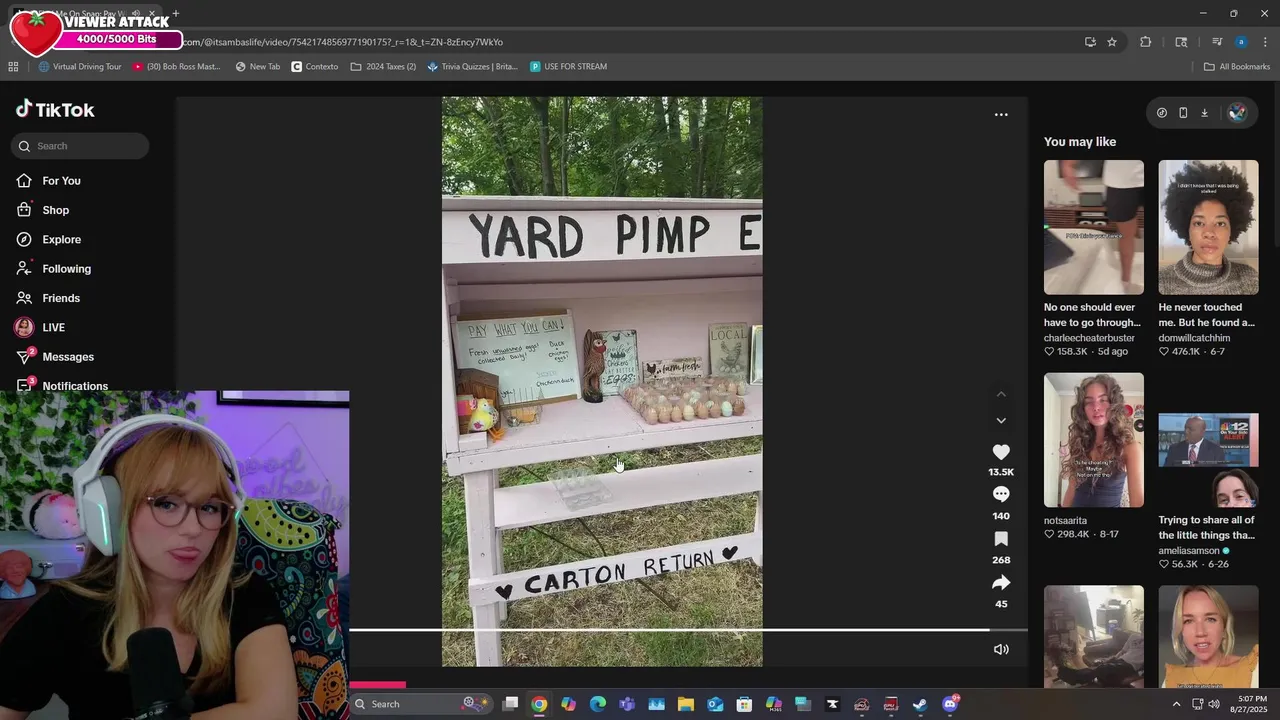Open Microsoft Edge from taskbar
The image size is (1280, 720).
(598, 704)
